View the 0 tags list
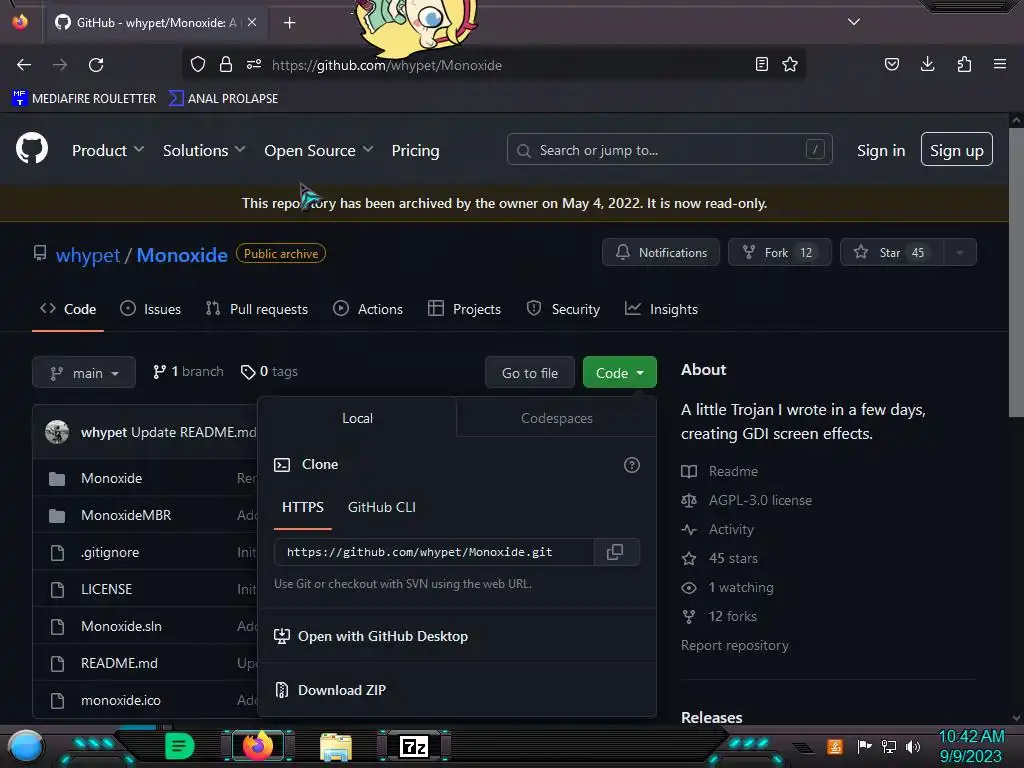 tap(269, 372)
